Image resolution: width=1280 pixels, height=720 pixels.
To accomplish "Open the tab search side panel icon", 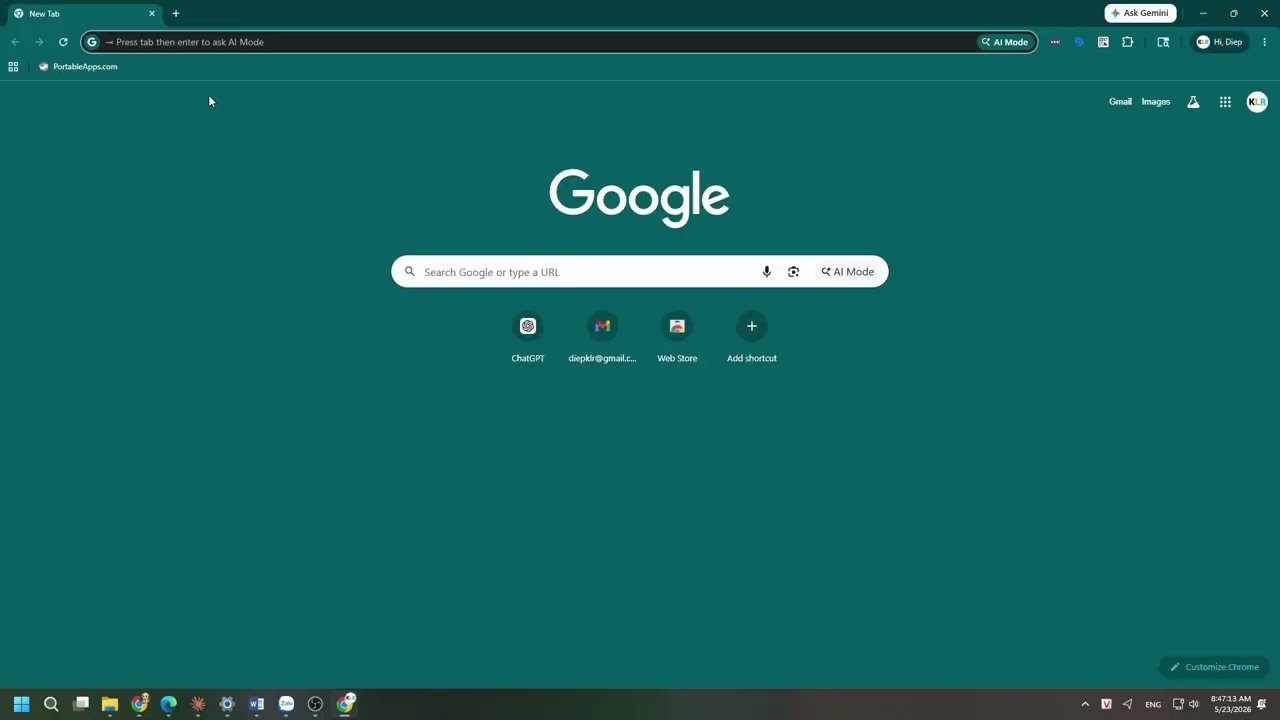I will [x=1163, y=42].
